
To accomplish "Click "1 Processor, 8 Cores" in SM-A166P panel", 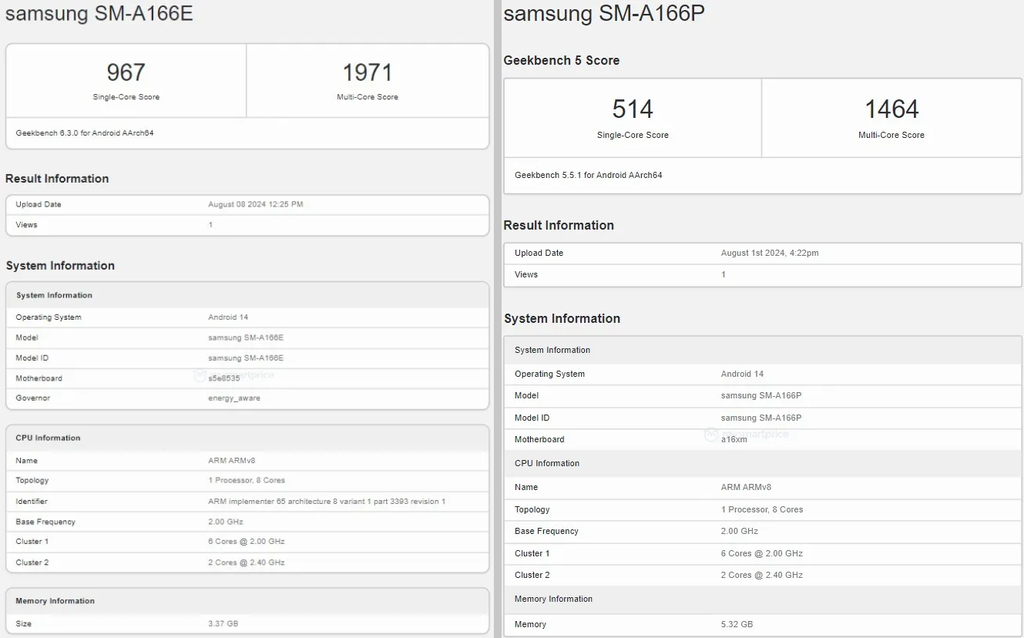I will pyautogui.click(x=761, y=509).
